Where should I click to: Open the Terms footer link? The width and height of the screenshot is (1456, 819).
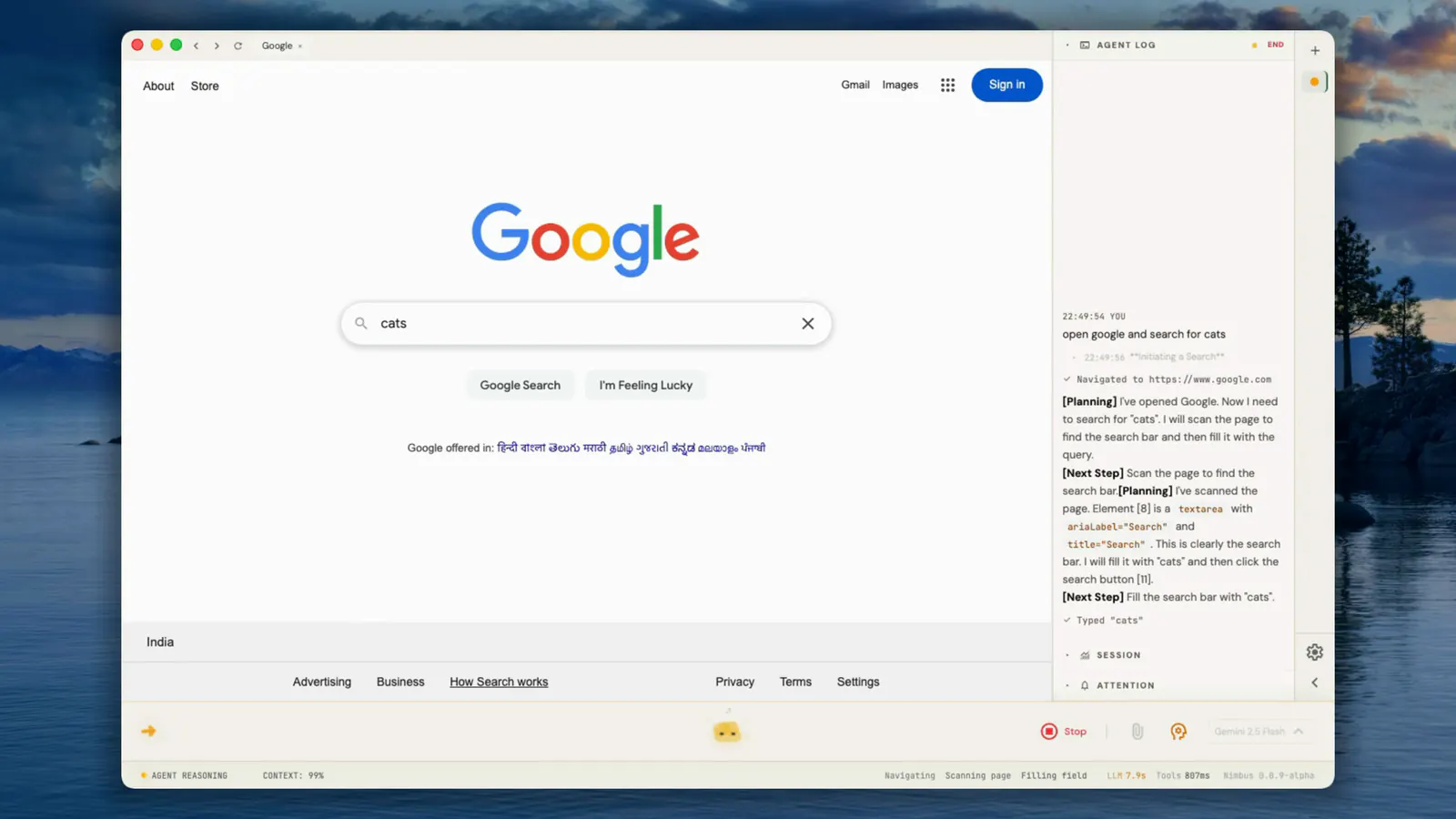(x=795, y=682)
